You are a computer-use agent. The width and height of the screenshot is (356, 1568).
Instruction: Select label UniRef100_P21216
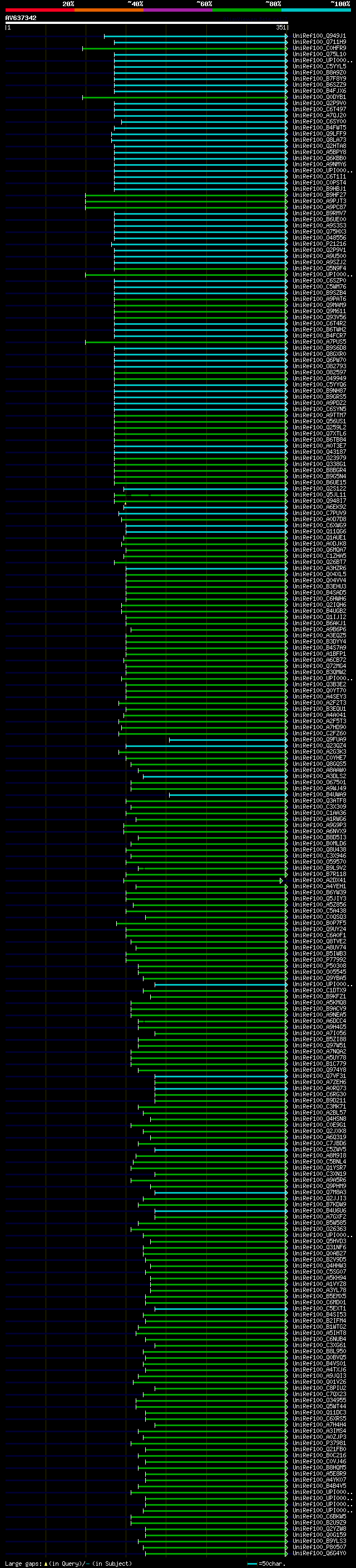[x=319, y=244]
